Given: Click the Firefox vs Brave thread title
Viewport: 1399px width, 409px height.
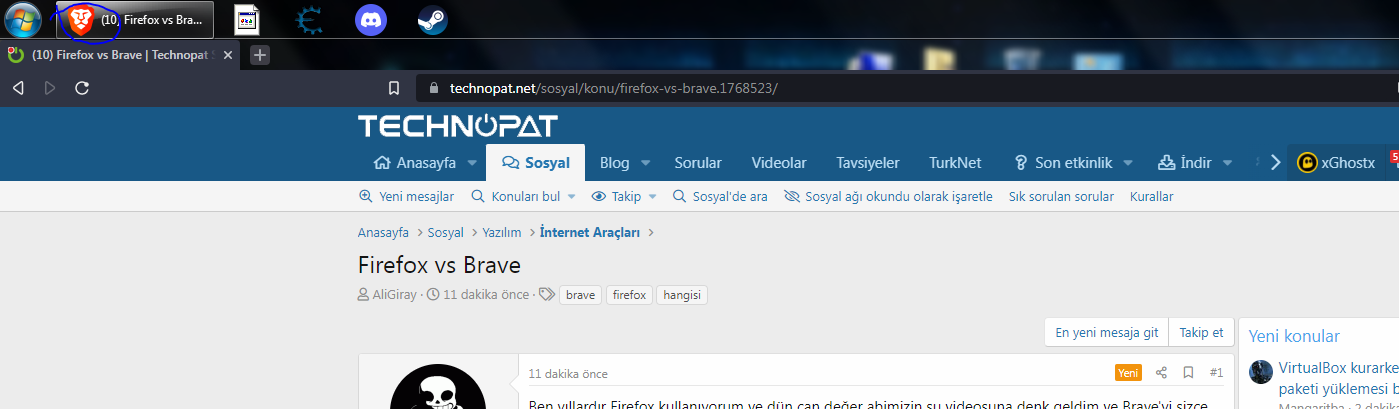Looking at the screenshot, I should 439,265.
